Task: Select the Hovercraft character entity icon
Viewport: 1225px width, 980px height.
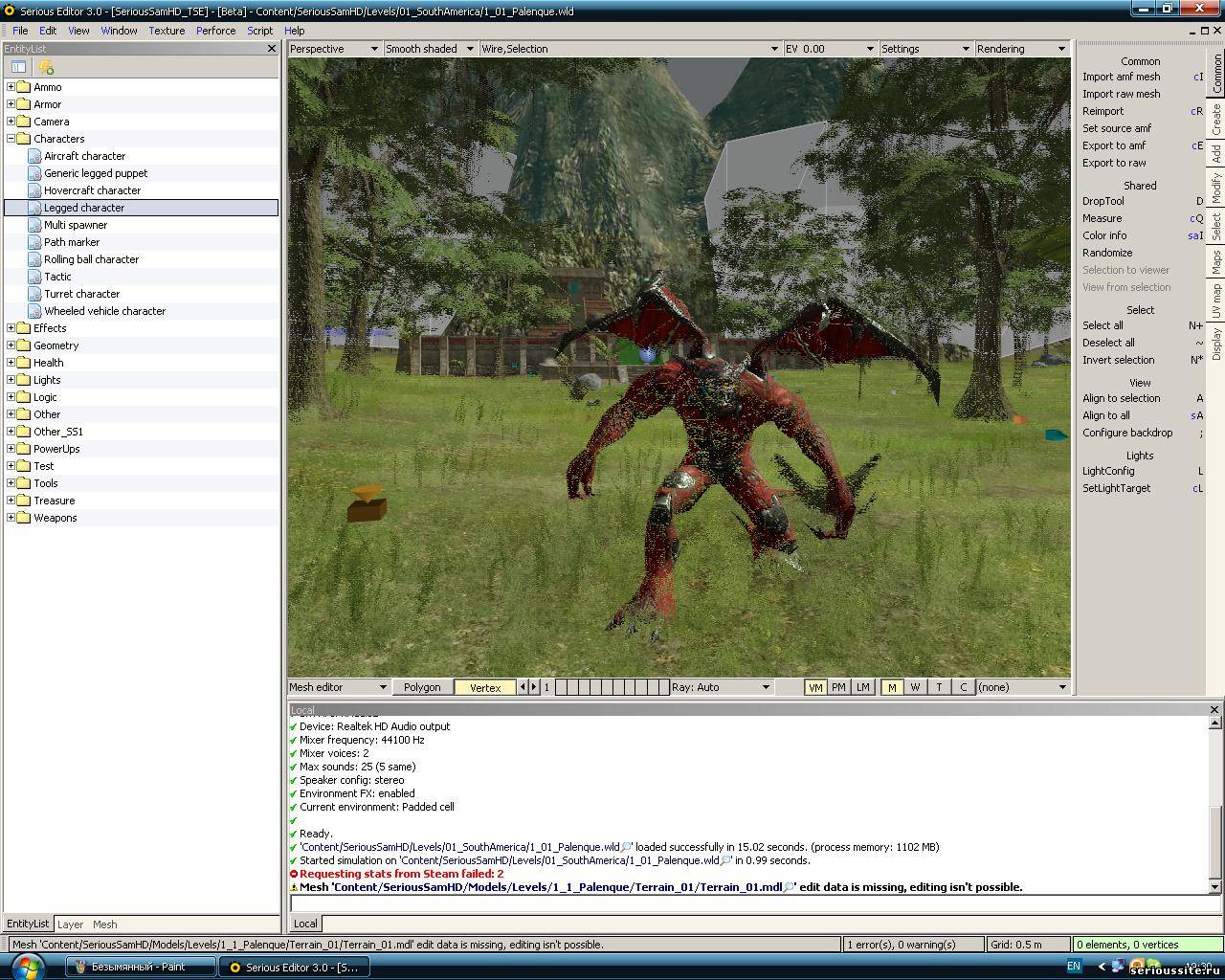Action: point(34,190)
